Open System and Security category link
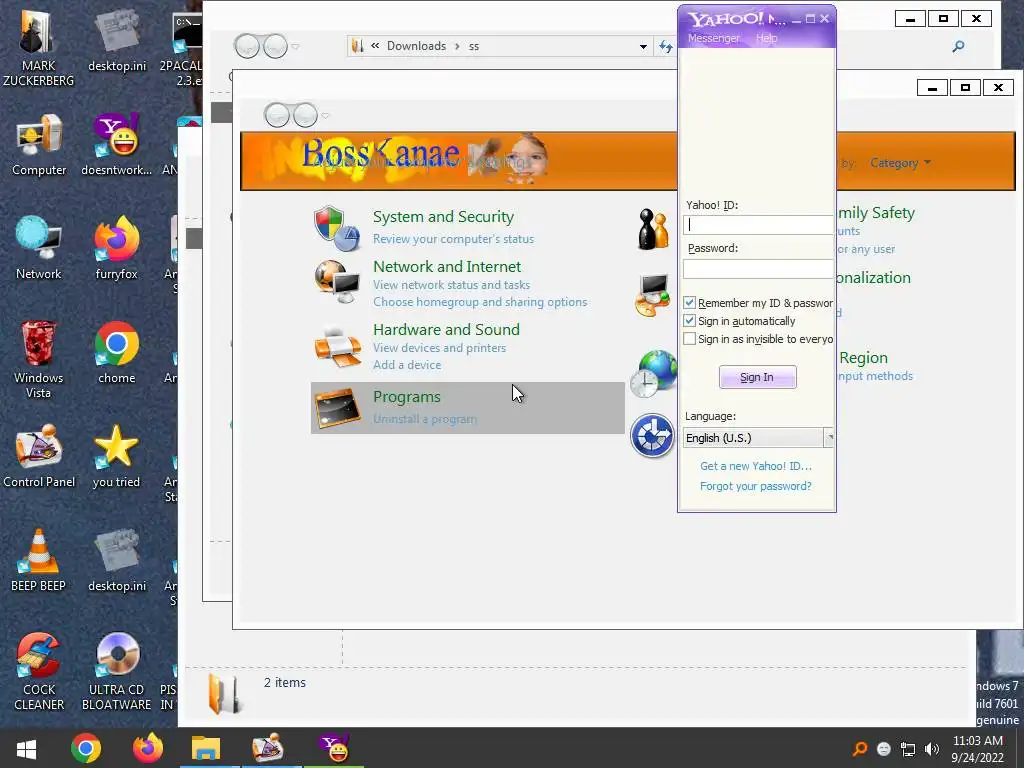The width and height of the screenshot is (1024, 768). [443, 217]
